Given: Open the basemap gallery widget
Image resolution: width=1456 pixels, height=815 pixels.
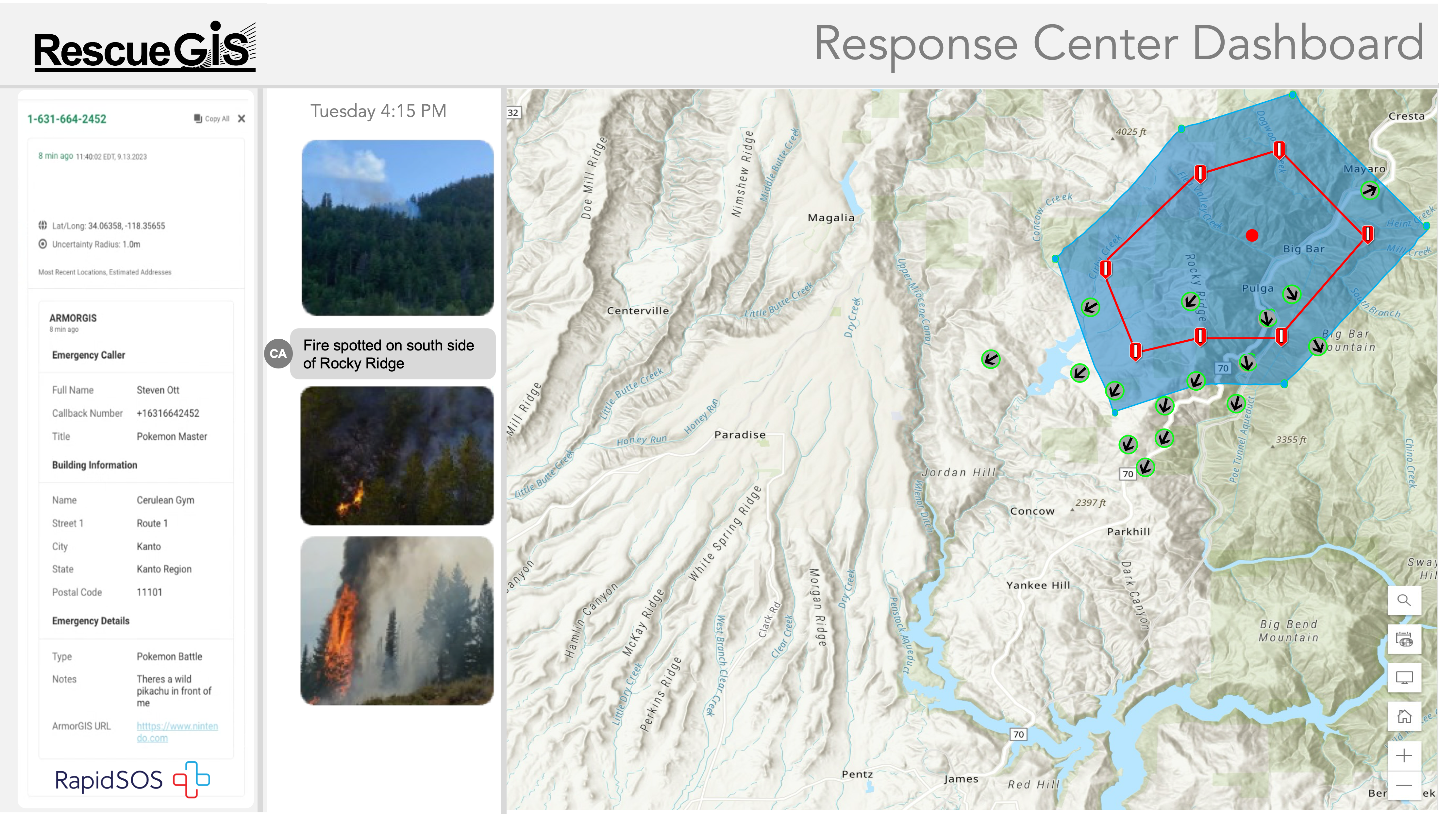Looking at the screenshot, I should coord(1404,639).
